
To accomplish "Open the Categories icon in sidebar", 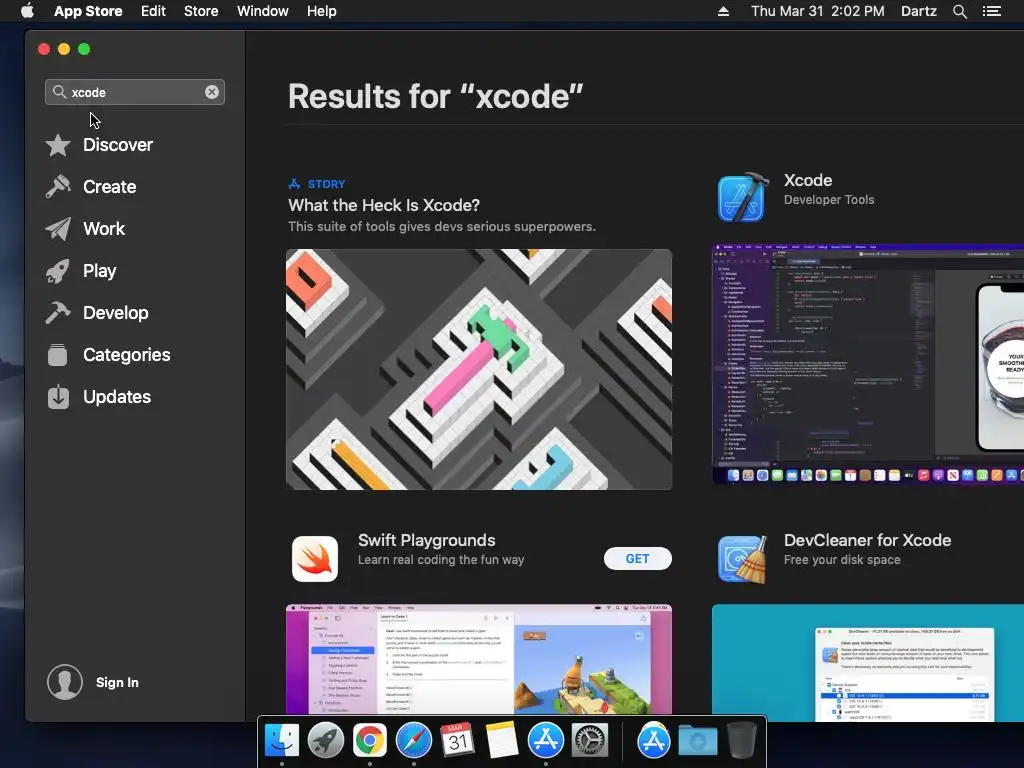I will click(x=57, y=355).
